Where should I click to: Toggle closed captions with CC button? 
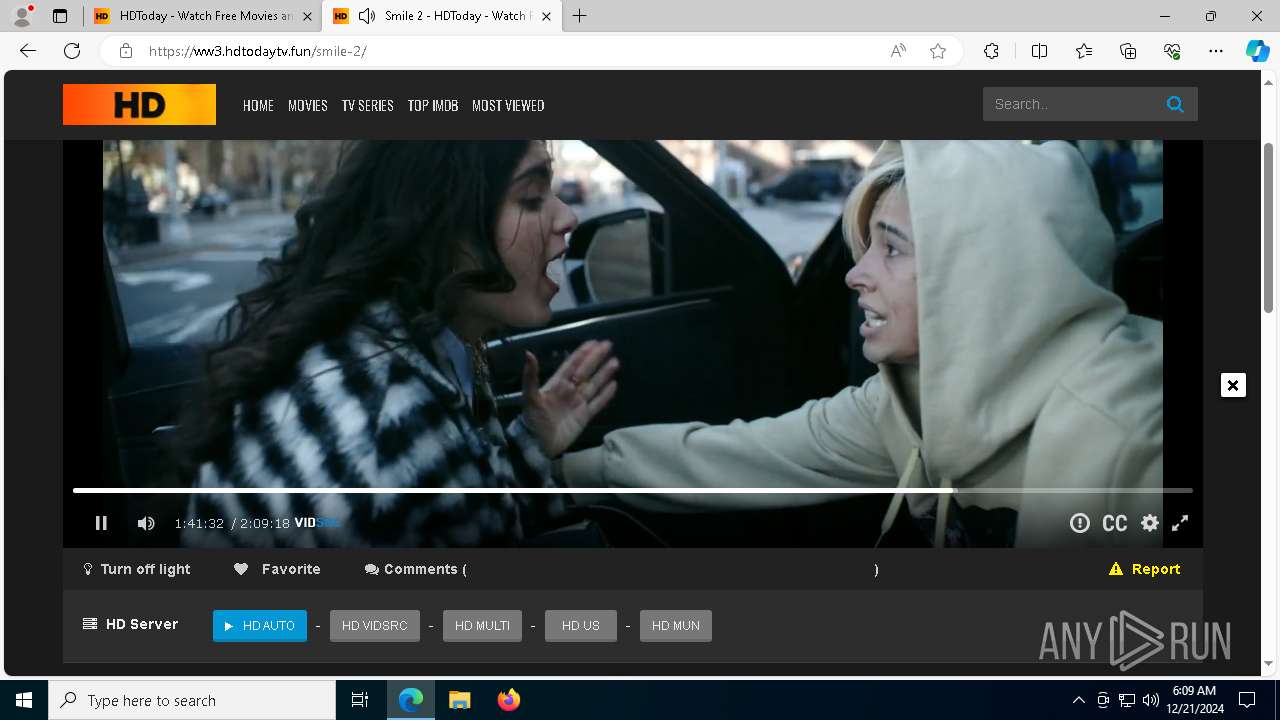tap(1115, 523)
